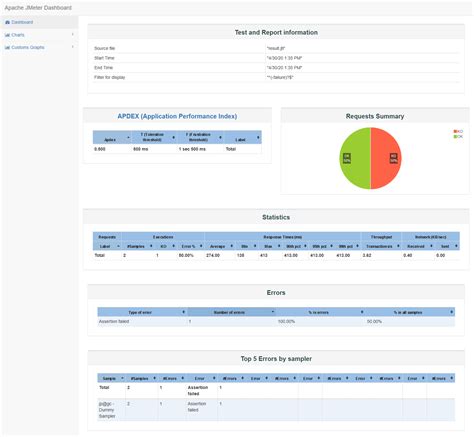
Task: Toggle the KO legend entry in pie chart
Action: (x=458, y=132)
